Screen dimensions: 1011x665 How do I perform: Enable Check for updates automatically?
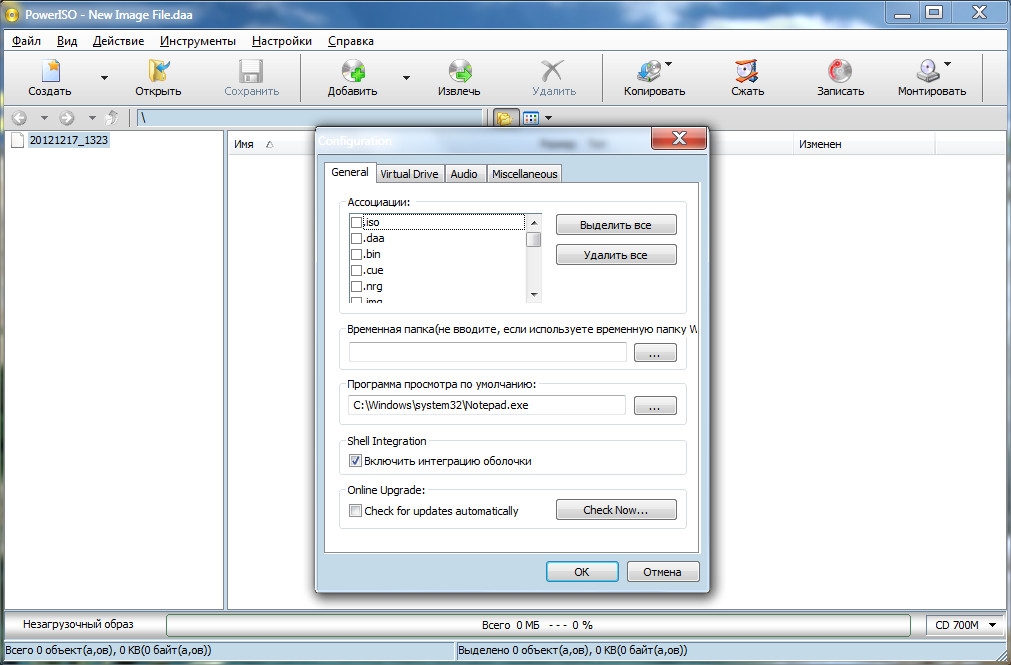pos(355,511)
